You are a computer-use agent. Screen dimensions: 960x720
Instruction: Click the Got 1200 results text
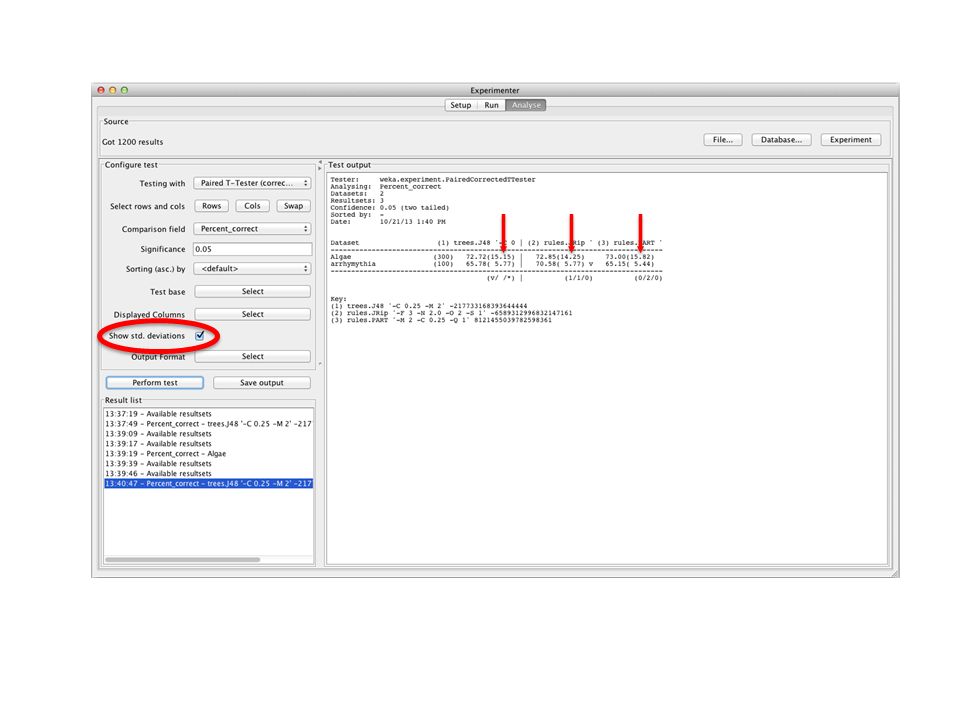pyautogui.click(x=132, y=142)
